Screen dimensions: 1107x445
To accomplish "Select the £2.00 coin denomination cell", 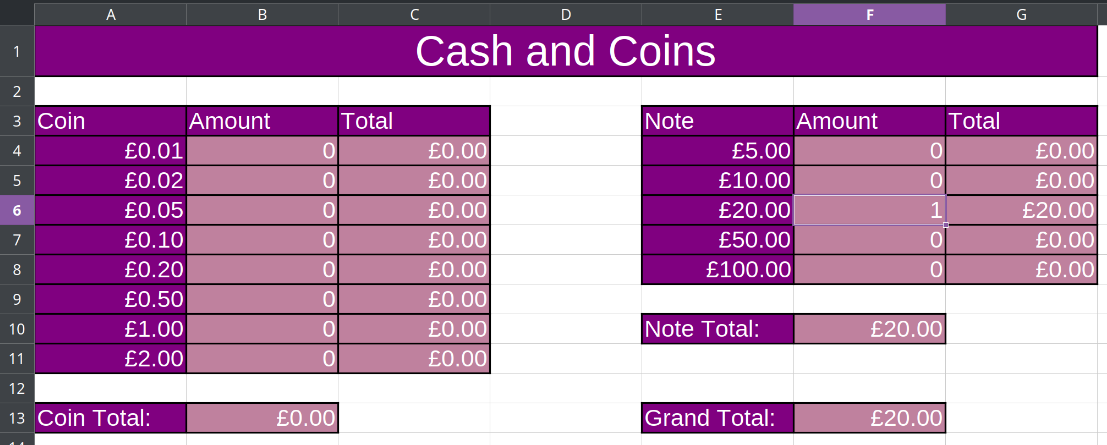I will pos(110,358).
